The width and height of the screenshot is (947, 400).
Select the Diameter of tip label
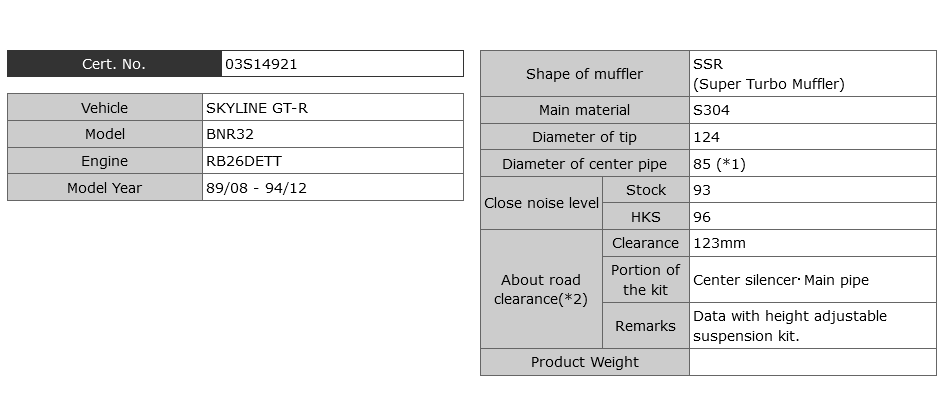[584, 137]
